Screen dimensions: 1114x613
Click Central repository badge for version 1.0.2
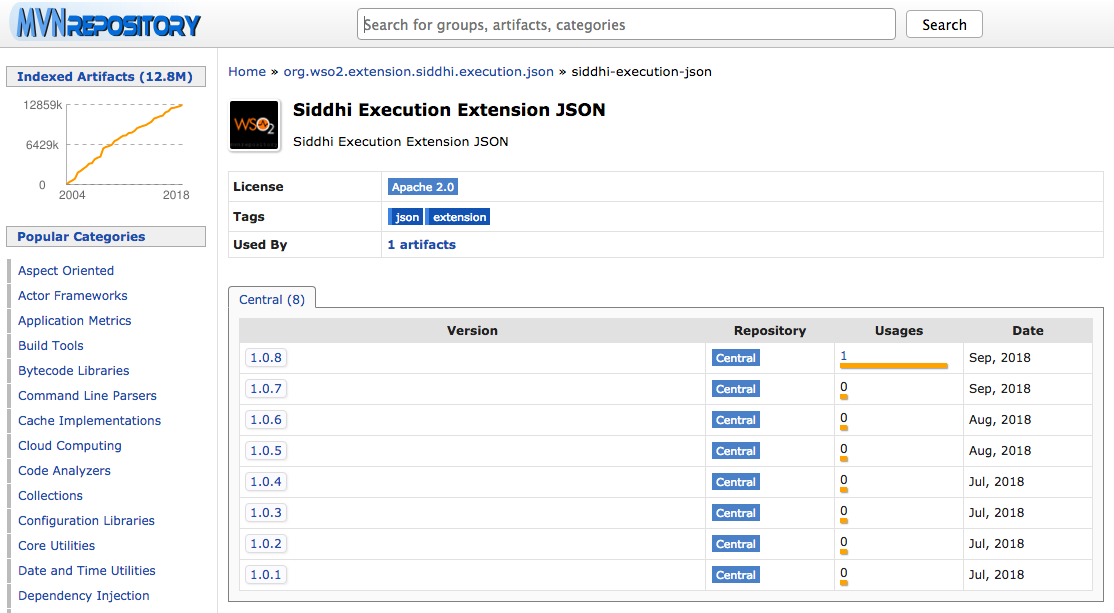(x=735, y=544)
